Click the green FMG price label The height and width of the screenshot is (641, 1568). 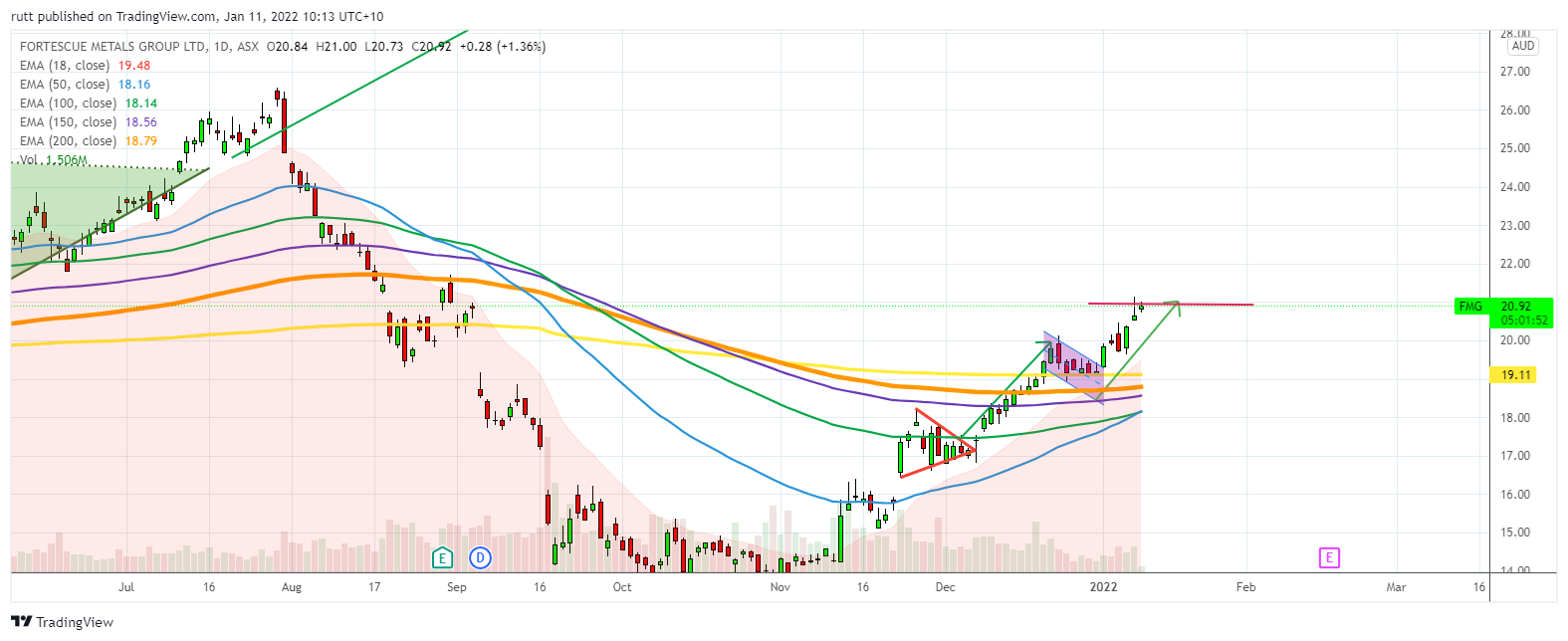point(1470,307)
